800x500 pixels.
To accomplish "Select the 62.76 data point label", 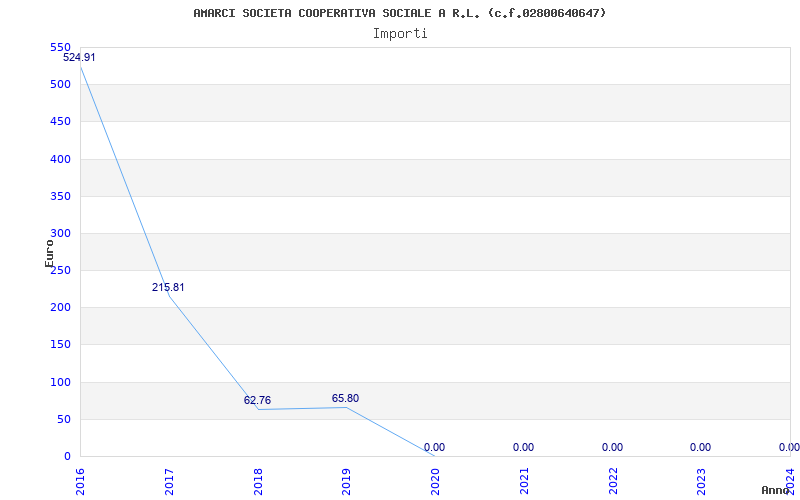I will click(x=258, y=401).
